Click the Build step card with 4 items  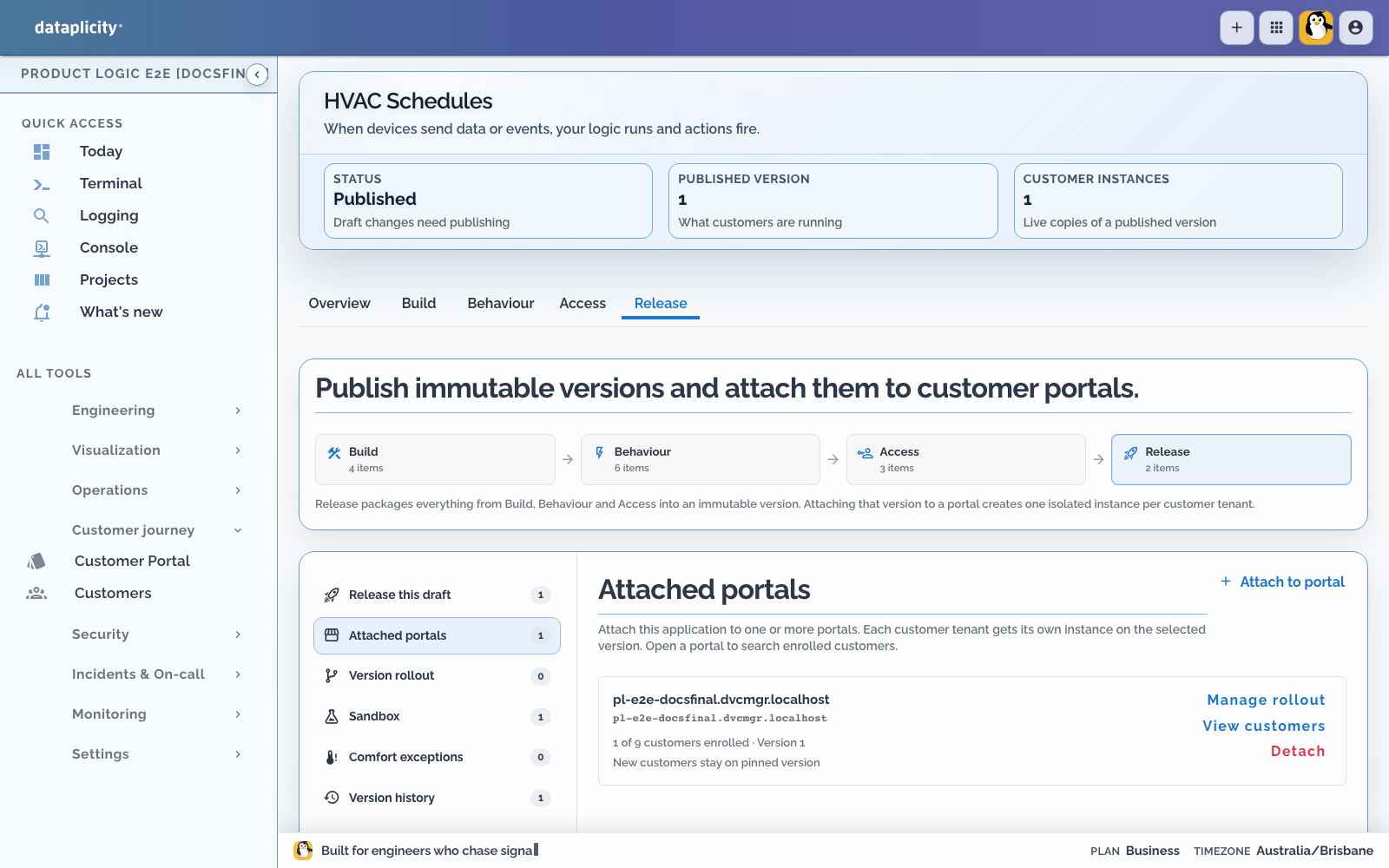click(x=435, y=460)
